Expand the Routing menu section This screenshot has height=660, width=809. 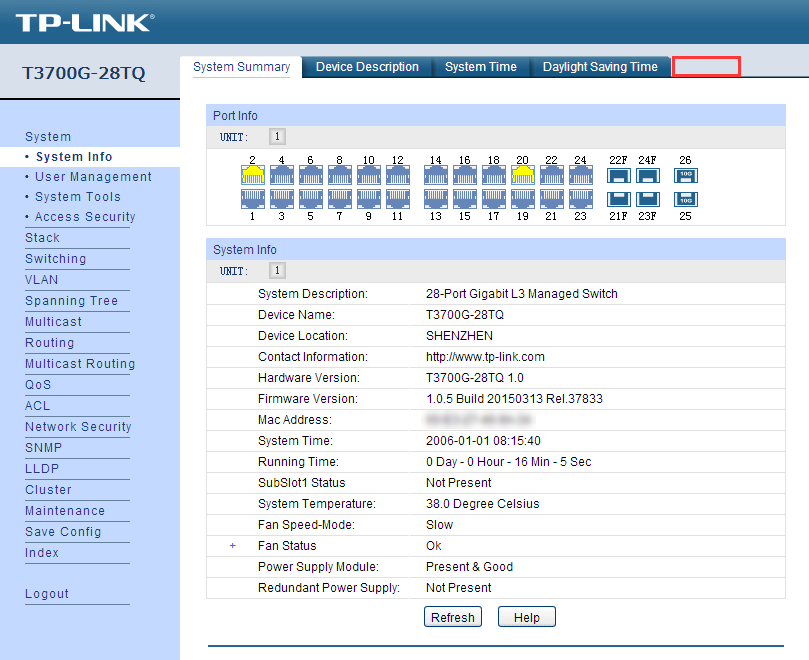click(x=49, y=342)
